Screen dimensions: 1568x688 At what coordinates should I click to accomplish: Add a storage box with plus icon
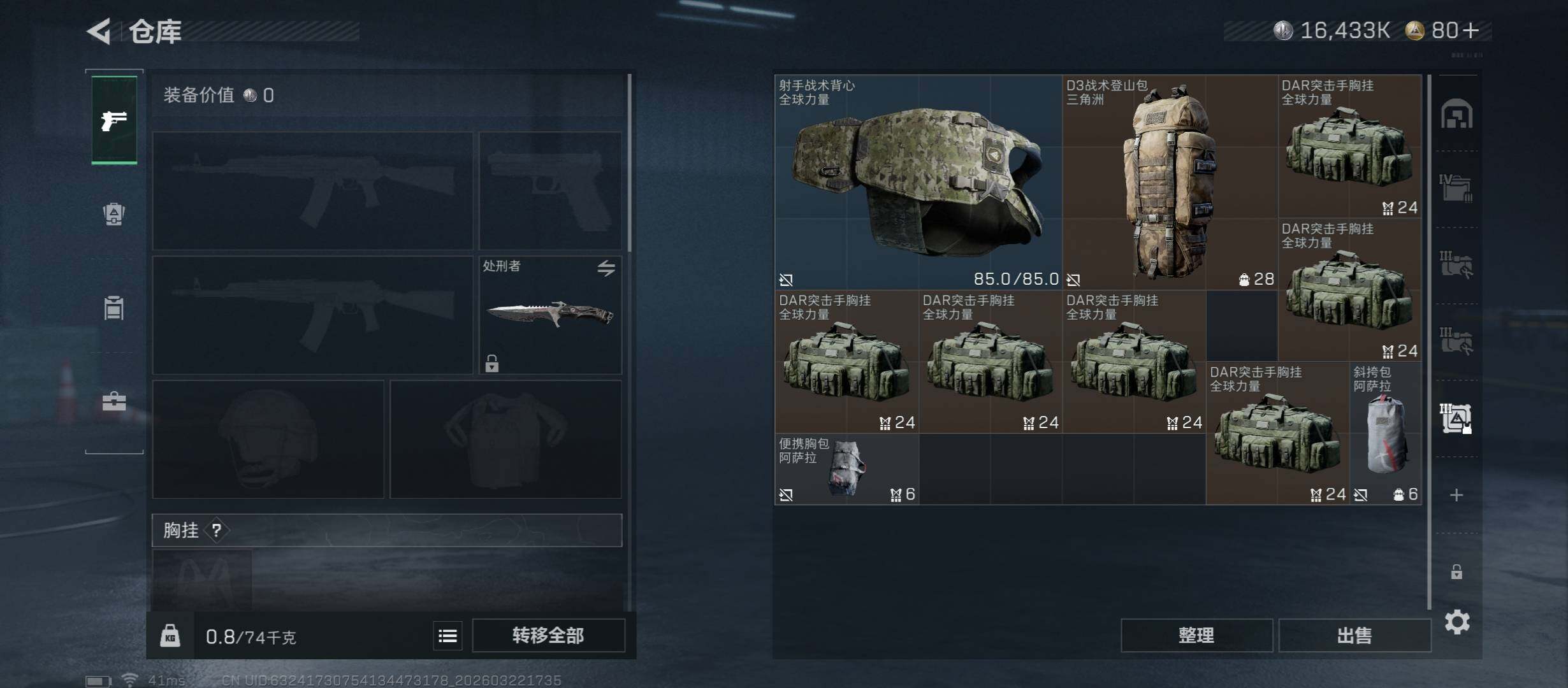[1456, 495]
